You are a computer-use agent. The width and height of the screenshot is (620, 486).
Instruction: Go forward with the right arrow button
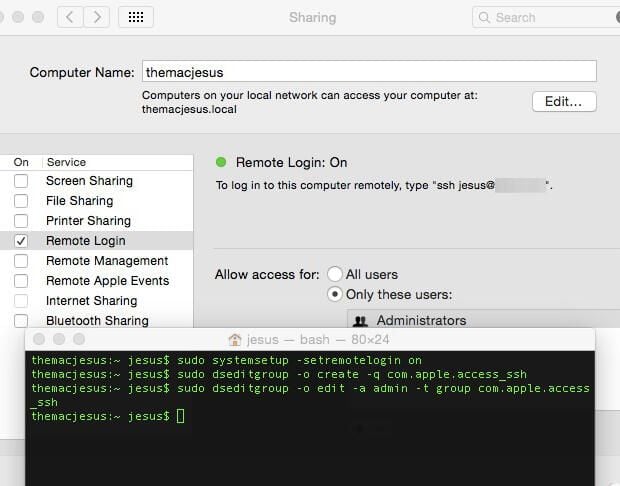pyautogui.click(x=96, y=17)
